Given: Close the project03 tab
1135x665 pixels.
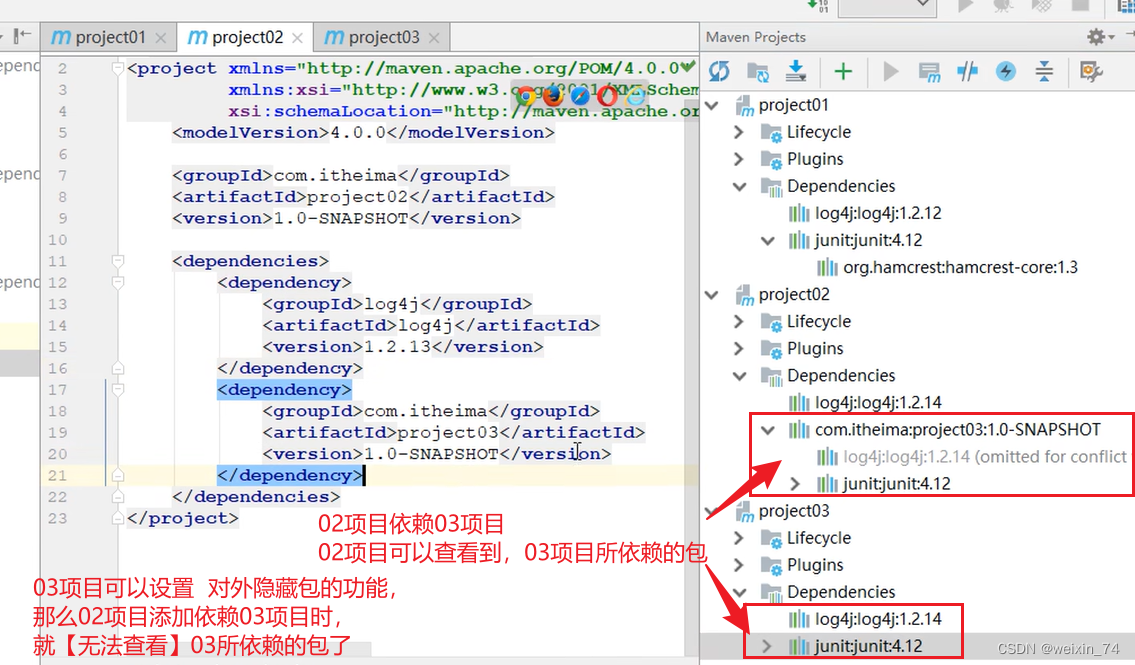Looking at the screenshot, I should pyautogui.click(x=434, y=38).
